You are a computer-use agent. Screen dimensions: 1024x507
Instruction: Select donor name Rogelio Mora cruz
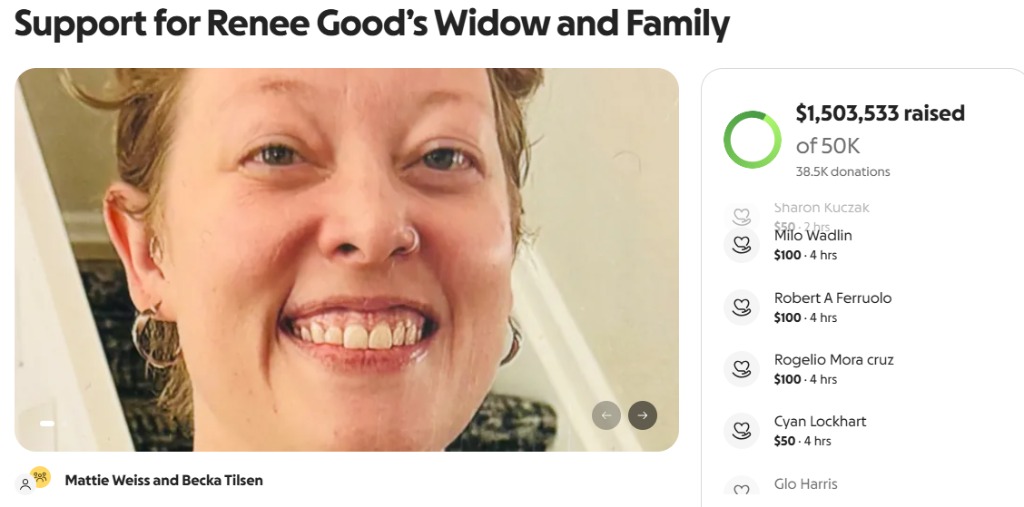(x=834, y=359)
